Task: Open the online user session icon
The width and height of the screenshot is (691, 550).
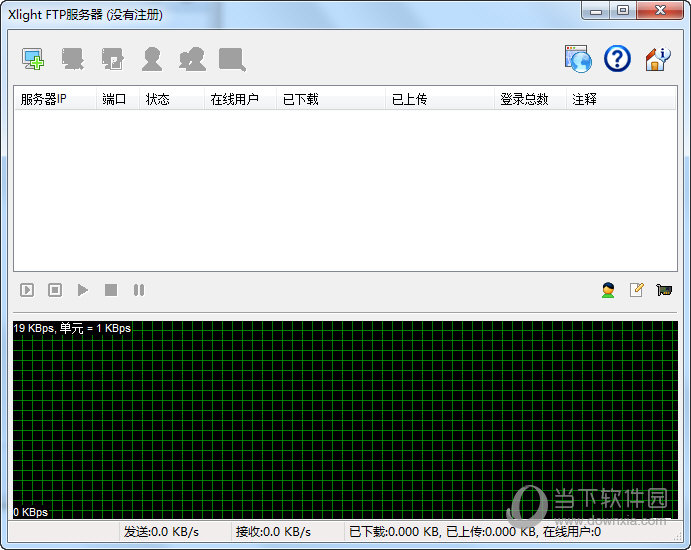Action: click(x=608, y=290)
